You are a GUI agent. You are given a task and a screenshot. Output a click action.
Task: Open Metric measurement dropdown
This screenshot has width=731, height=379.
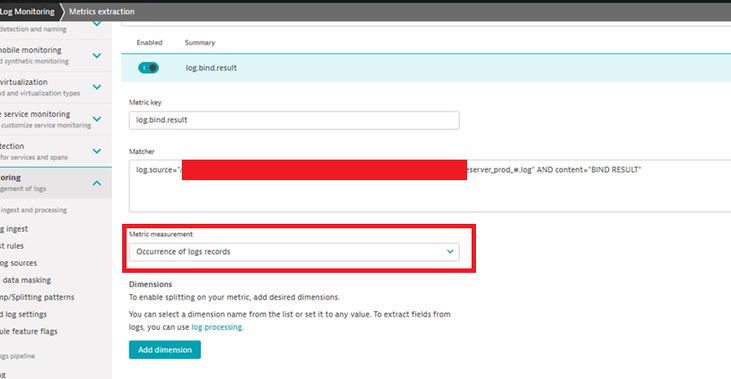click(x=294, y=252)
